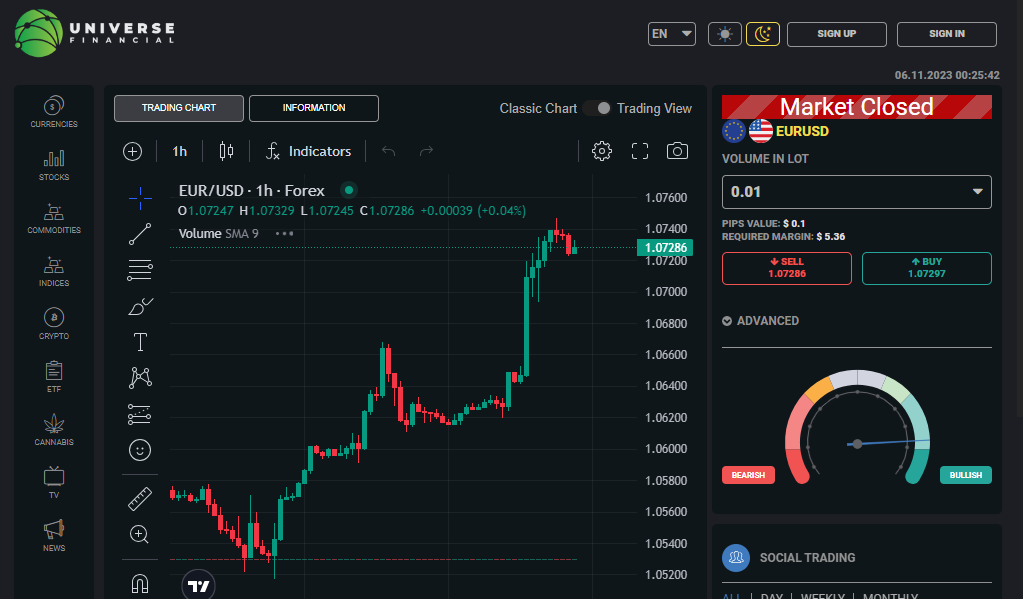Open the Commodities category
The image size is (1023, 599).
(x=53, y=219)
